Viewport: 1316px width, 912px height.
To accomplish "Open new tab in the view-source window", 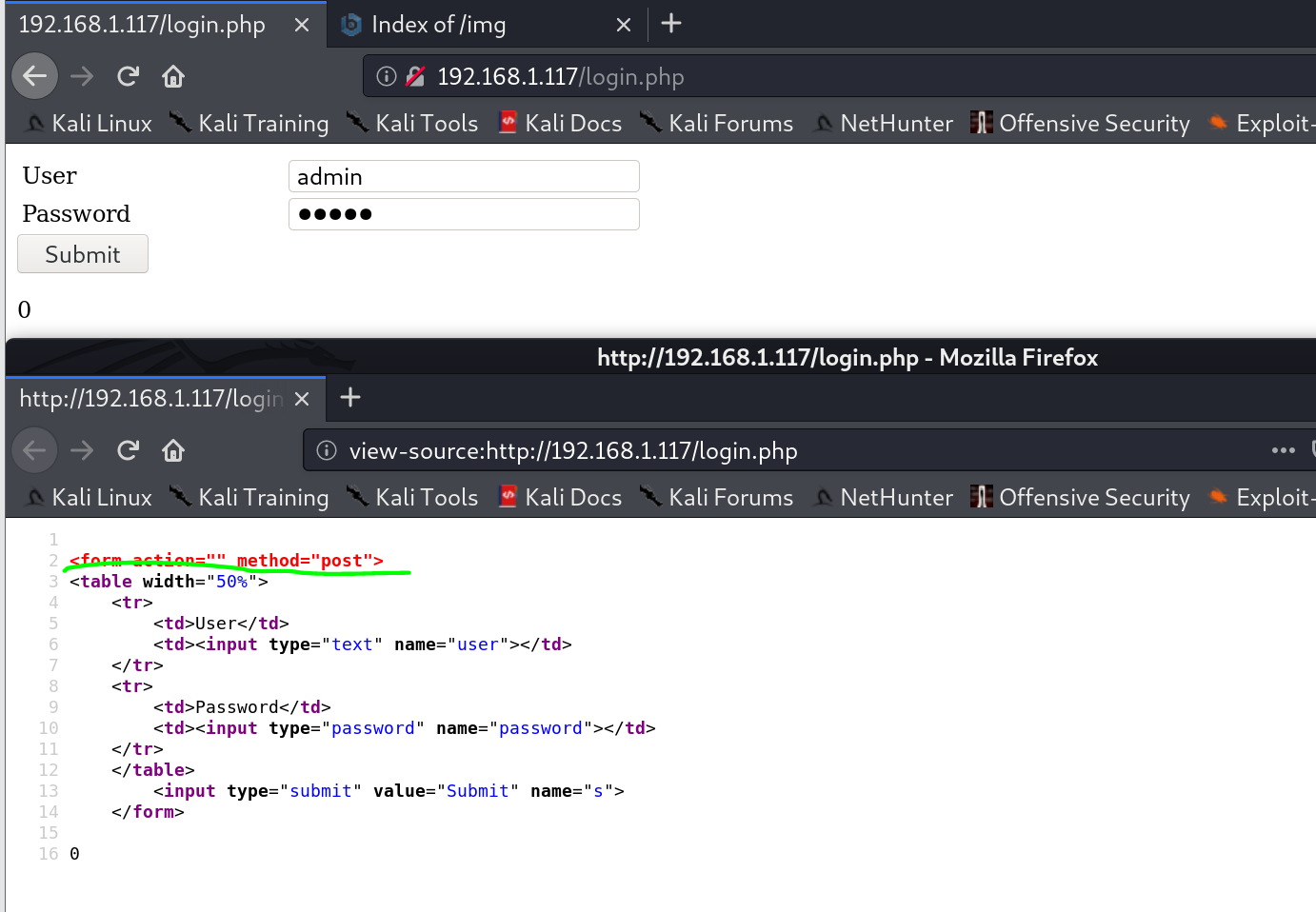I will pyautogui.click(x=350, y=397).
